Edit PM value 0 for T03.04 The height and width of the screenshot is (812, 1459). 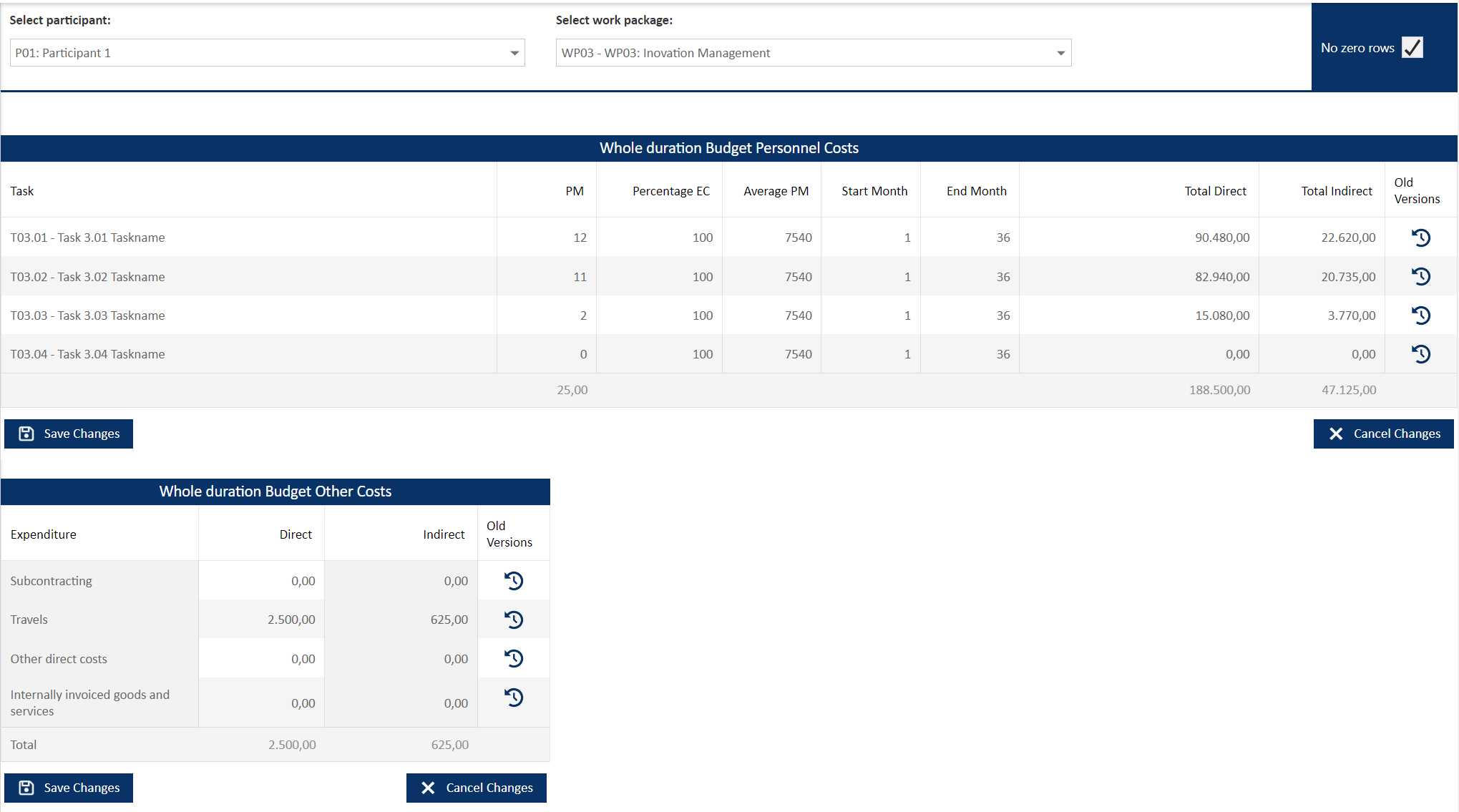(x=547, y=353)
